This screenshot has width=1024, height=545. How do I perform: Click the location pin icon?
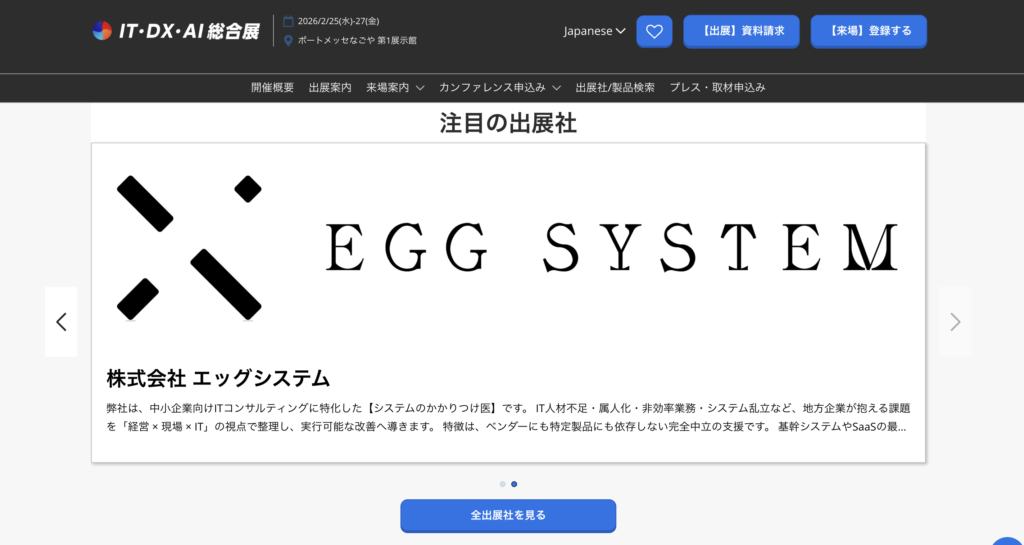click(x=289, y=40)
